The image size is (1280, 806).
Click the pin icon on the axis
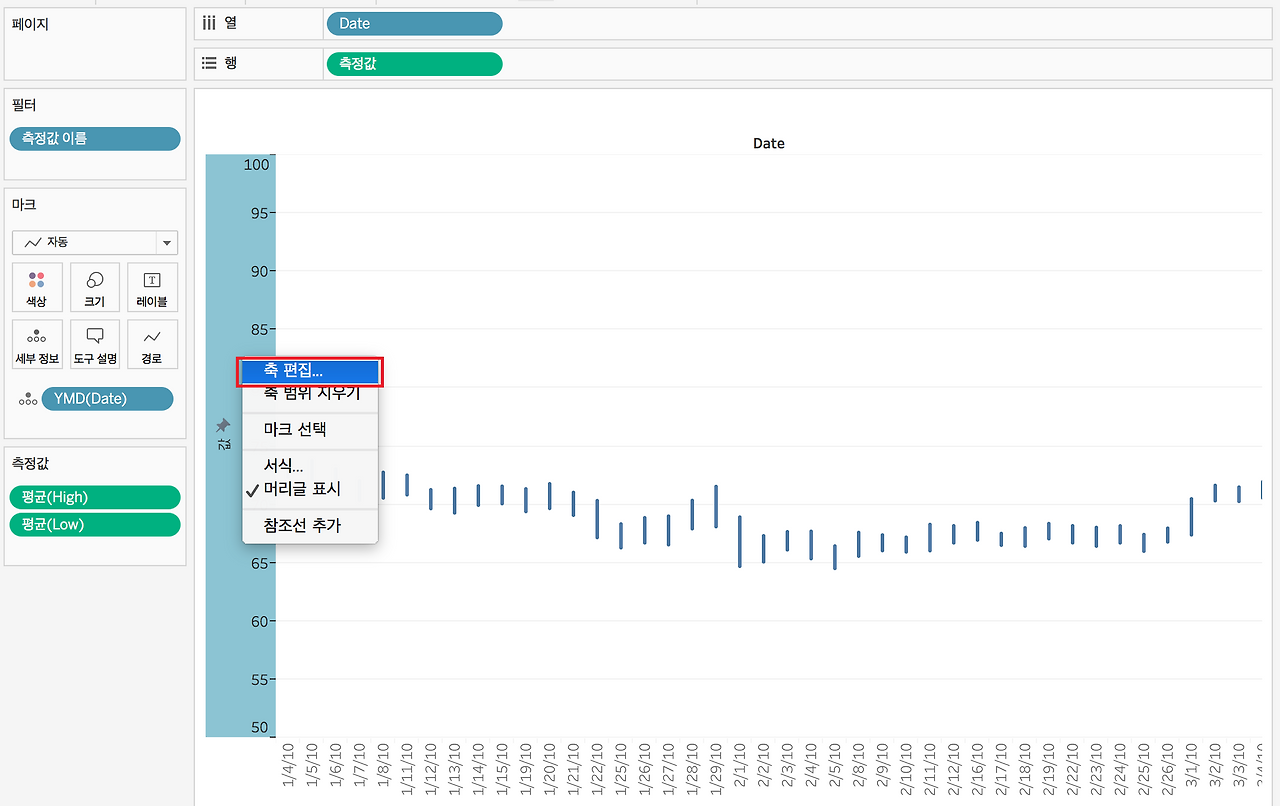click(x=223, y=426)
